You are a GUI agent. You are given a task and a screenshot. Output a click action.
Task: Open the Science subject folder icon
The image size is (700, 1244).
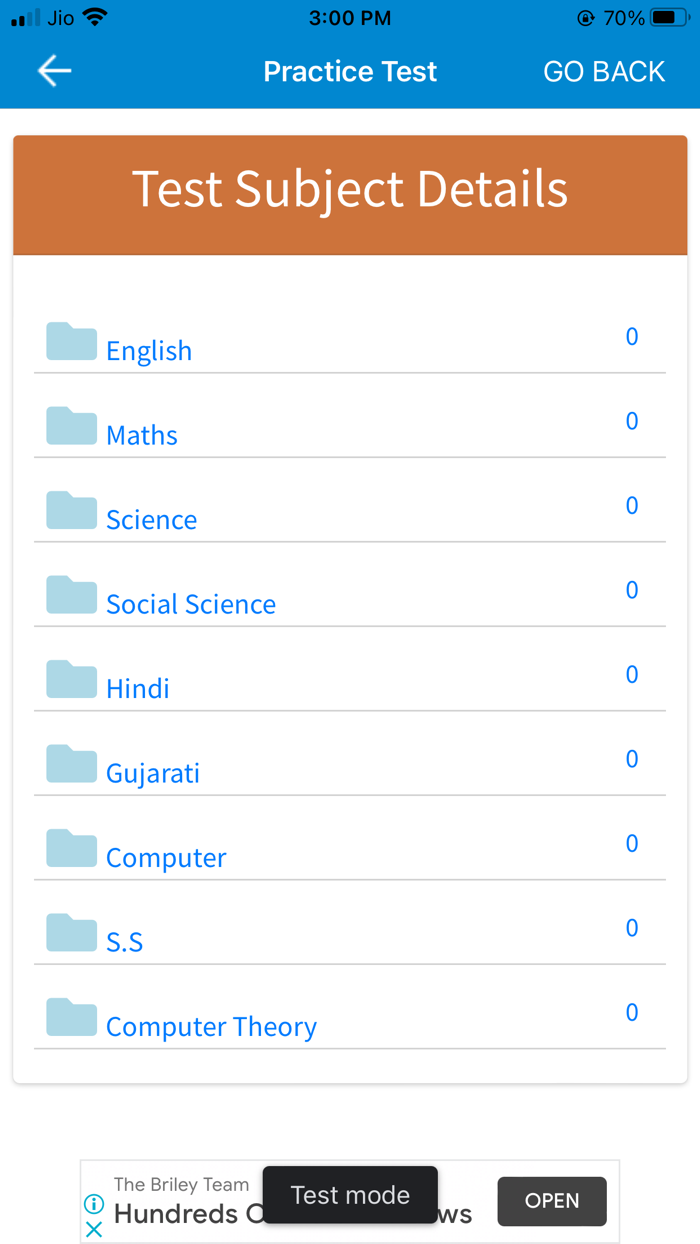click(x=70, y=509)
